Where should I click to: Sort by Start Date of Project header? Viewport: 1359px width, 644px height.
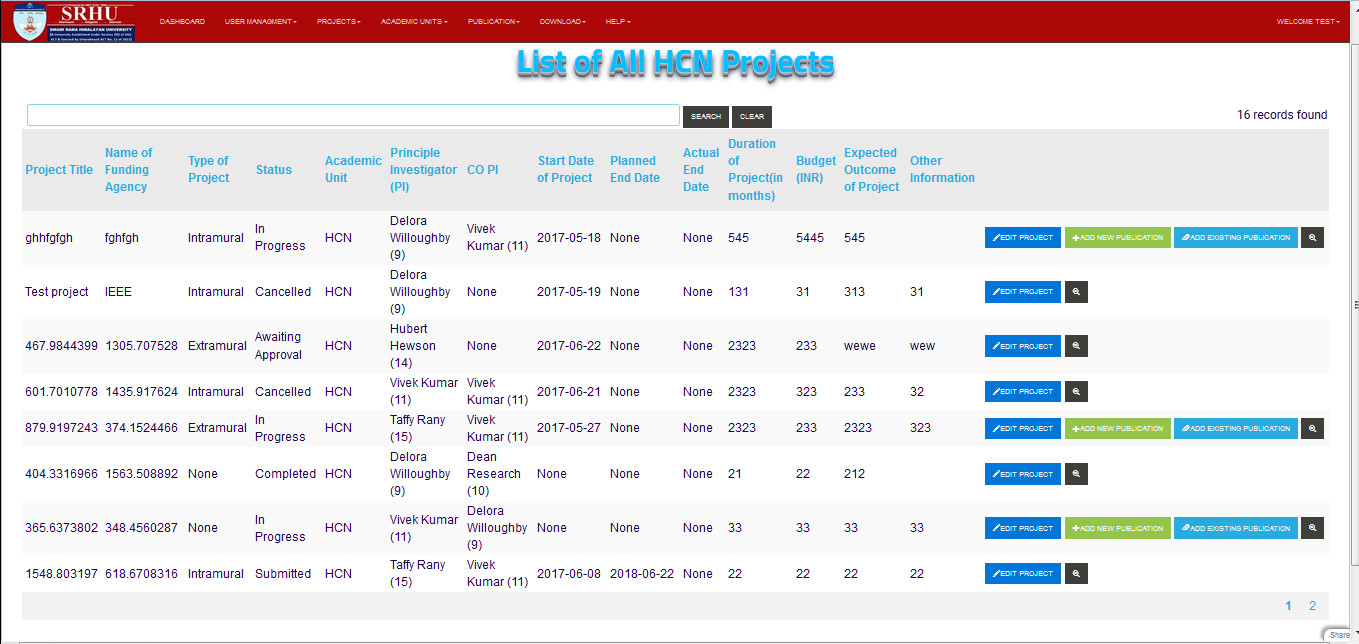(x=565, y=169)
